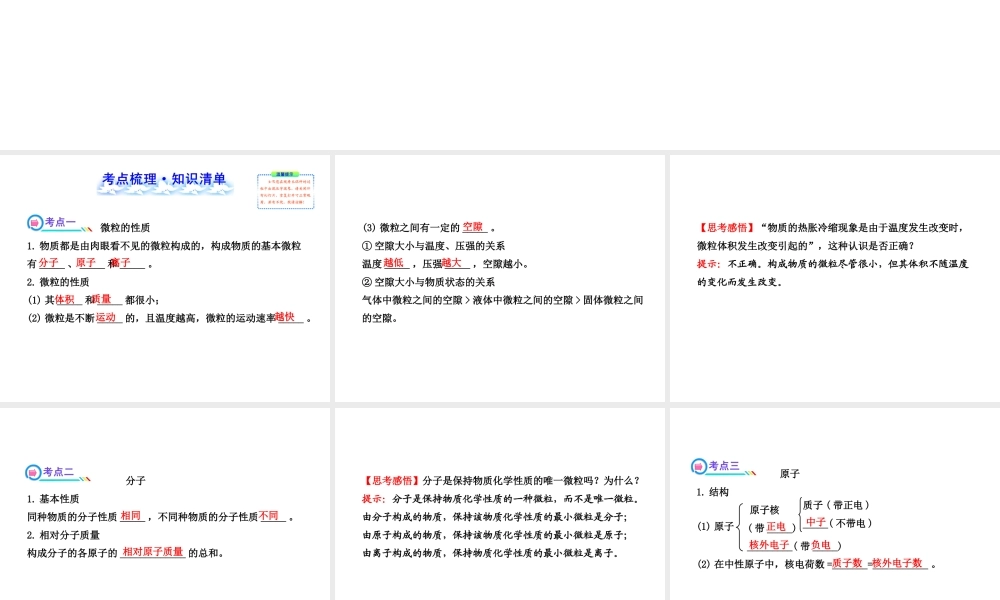Click heading 2. 相对分子质量
This screenshot has height=600, width=1000.
(x=63, y=535)
